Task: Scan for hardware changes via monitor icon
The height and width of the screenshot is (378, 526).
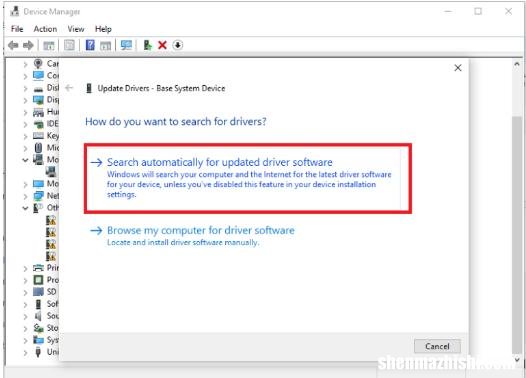Action: [126, 45]
